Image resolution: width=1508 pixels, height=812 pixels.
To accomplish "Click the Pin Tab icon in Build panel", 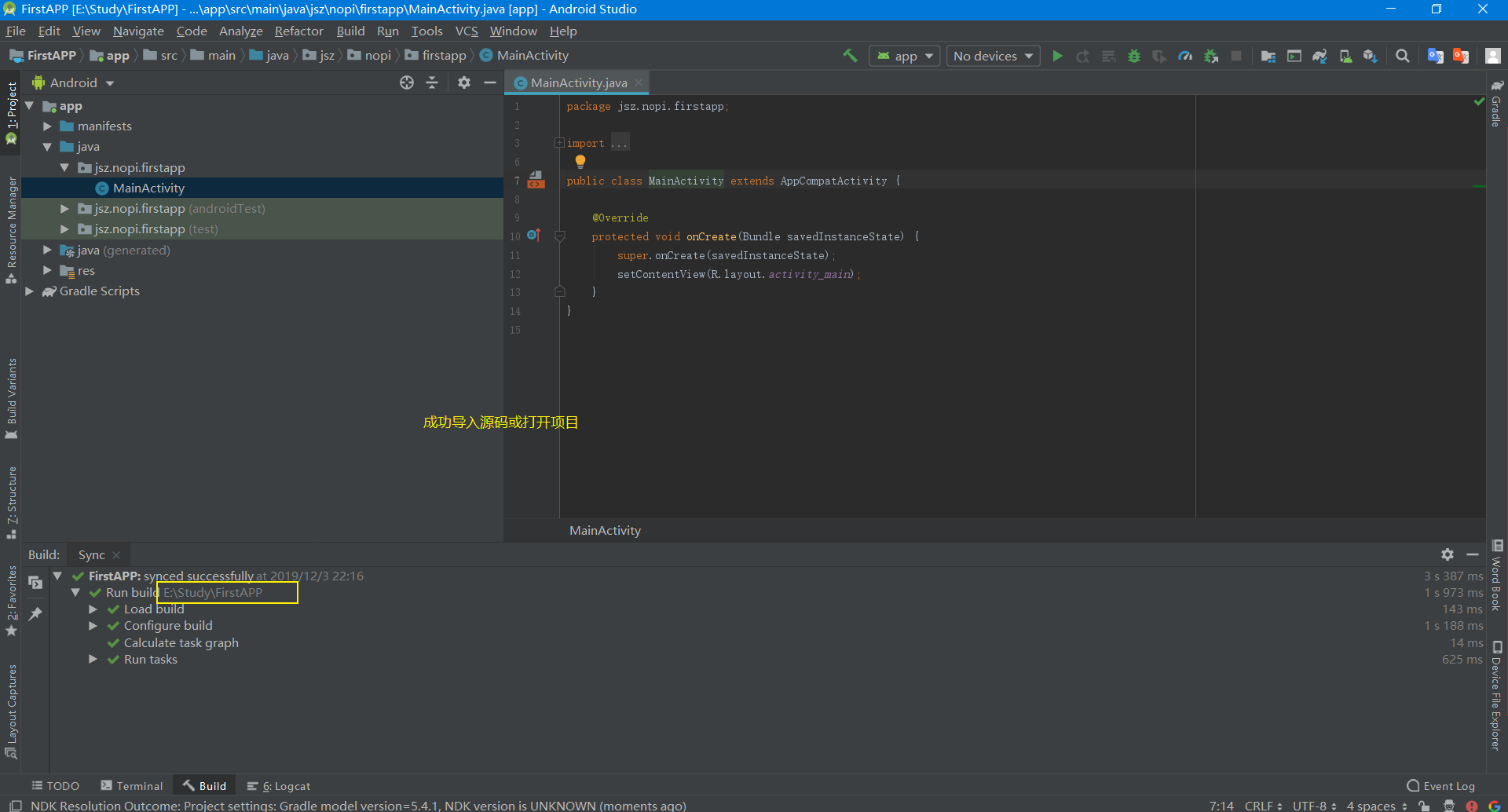I will pos(35,614).
